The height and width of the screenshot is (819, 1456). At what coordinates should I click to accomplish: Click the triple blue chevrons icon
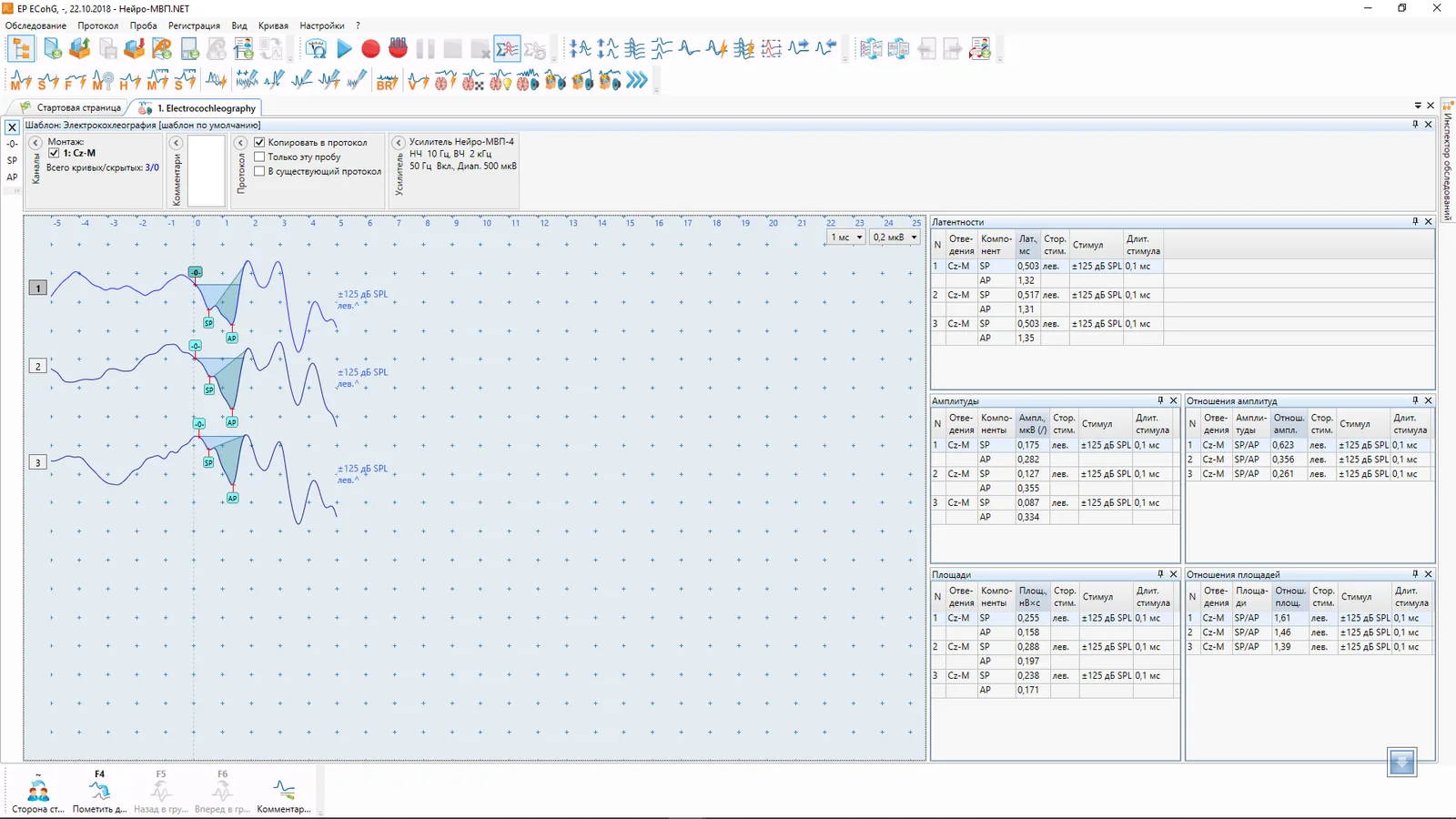coord(636,80)
